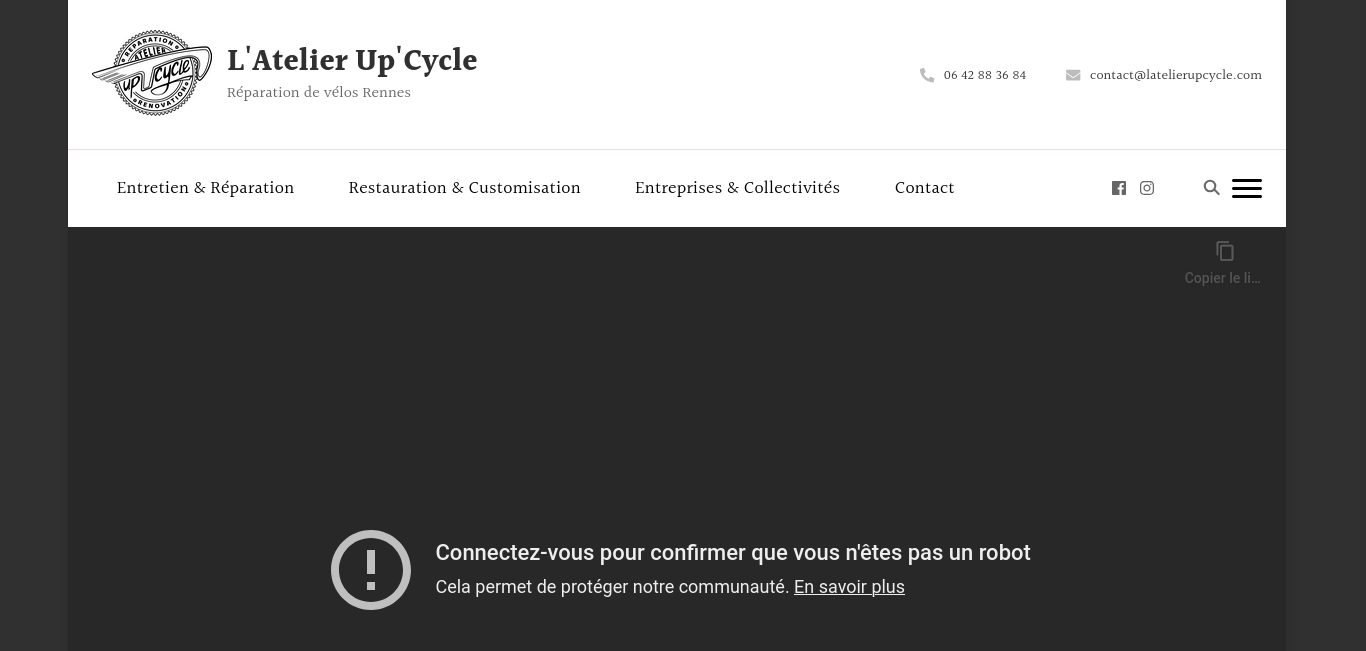The image size is (1366, 651).
Task: Open the Facebook page icon
Action: tap(1119, 188)
